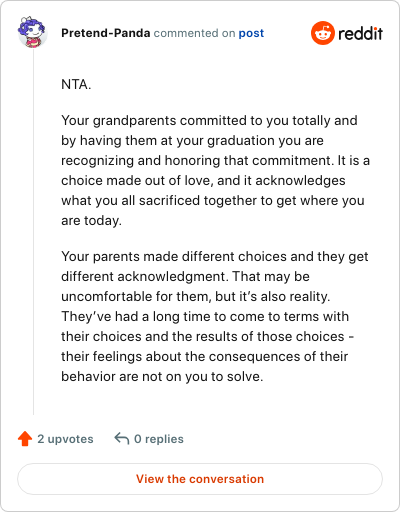Select the "0 replies" count label
Image resolution: width=400 pixels, height=512 pixels.
(x=159, y=439)
